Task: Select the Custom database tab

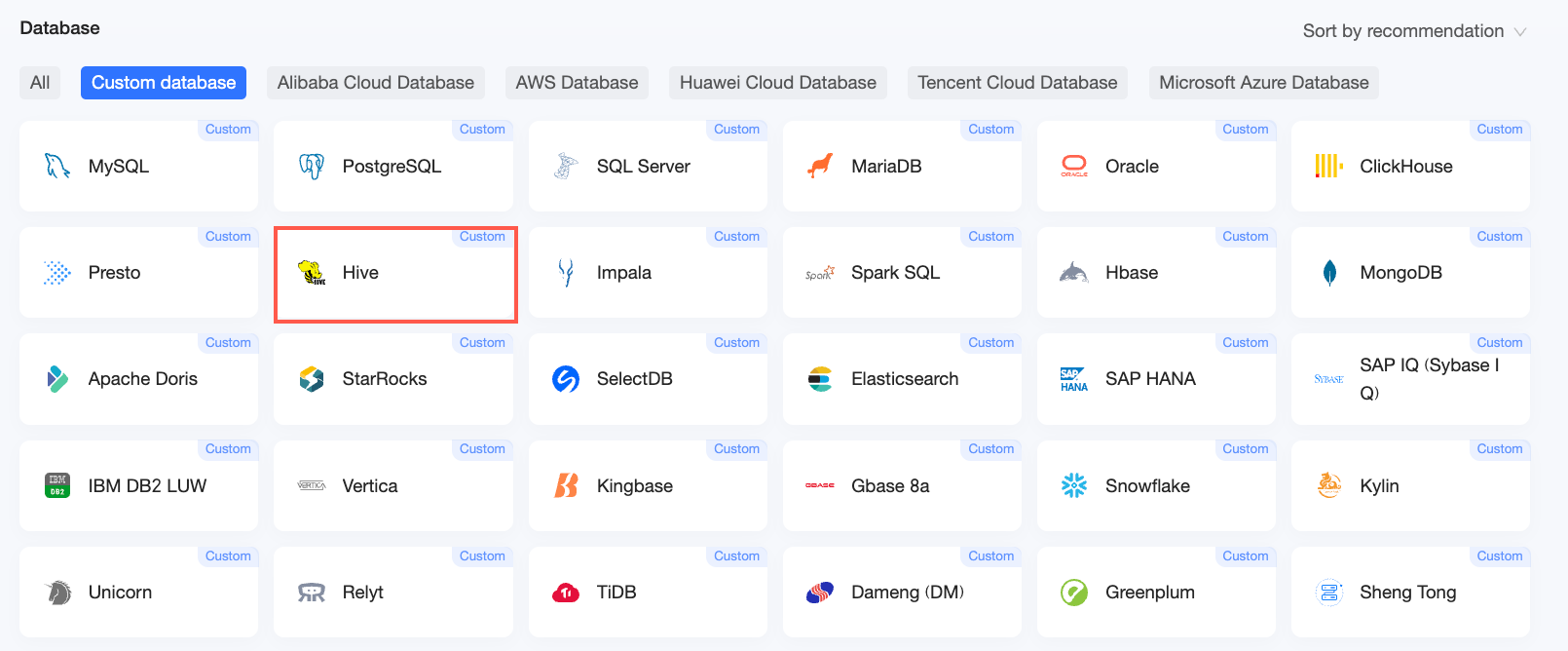Action: coord(164,83)
